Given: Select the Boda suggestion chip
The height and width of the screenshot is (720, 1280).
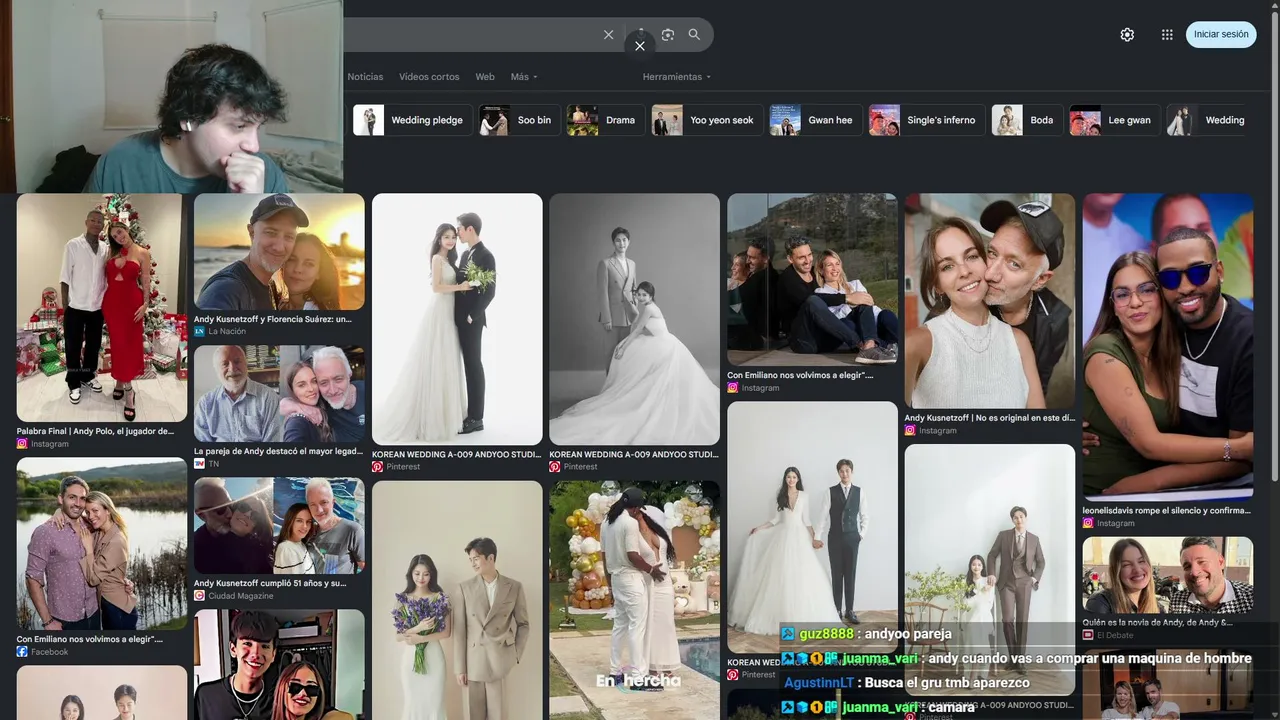Looking at the screenshot, I should 1027,120.
